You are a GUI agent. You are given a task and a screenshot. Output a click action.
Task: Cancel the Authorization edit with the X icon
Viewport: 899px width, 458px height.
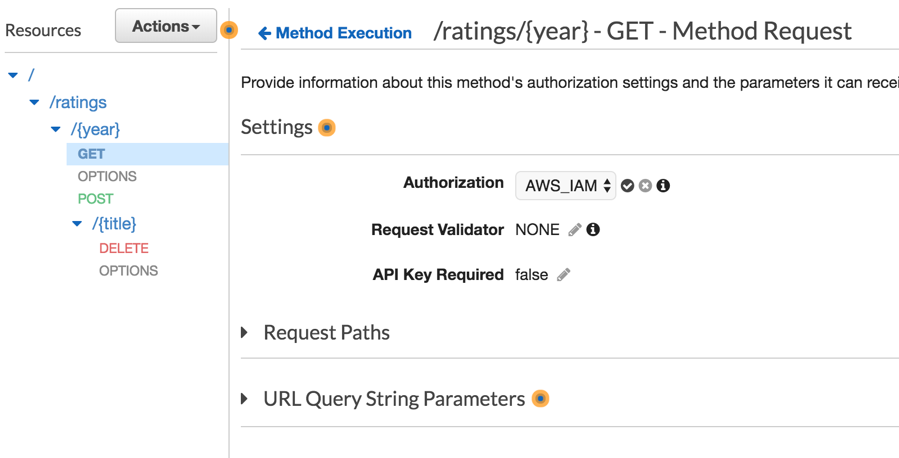tap(645, 186)
